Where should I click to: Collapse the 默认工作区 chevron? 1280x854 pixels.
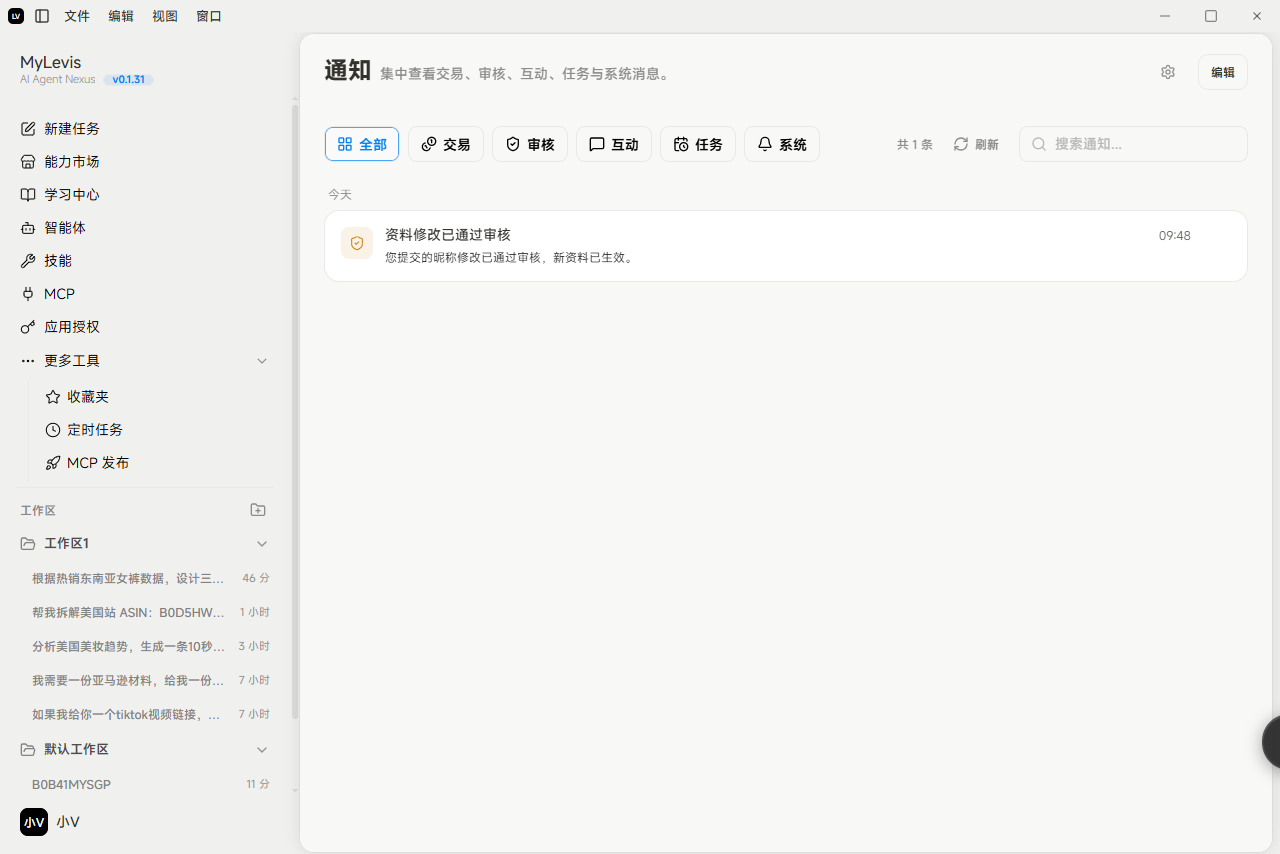pyautogui.click(x=262, y=750)
